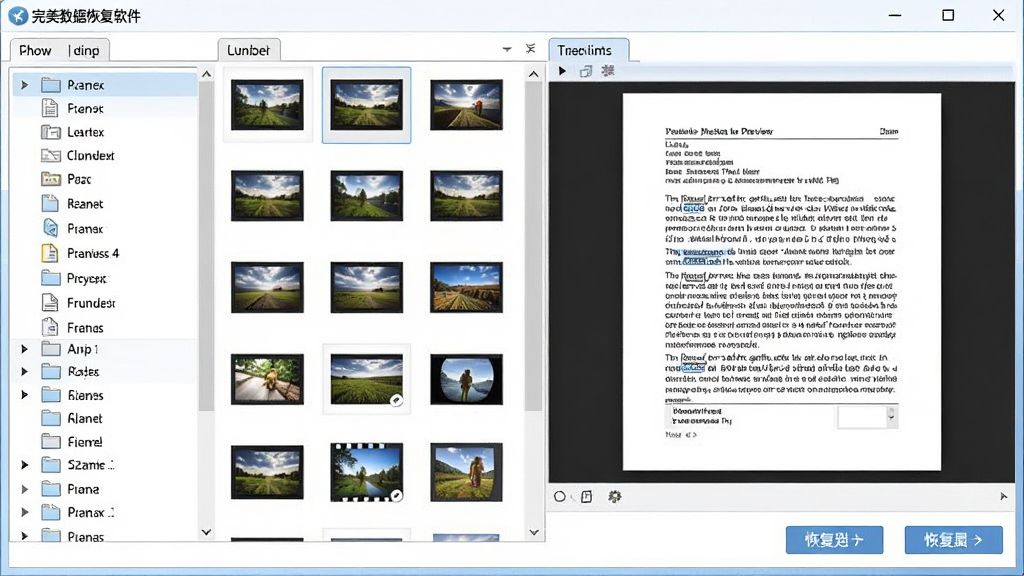1024x576 pixels.
Task: Select the Lunbet tab
Action: click(x=248, y=50)
